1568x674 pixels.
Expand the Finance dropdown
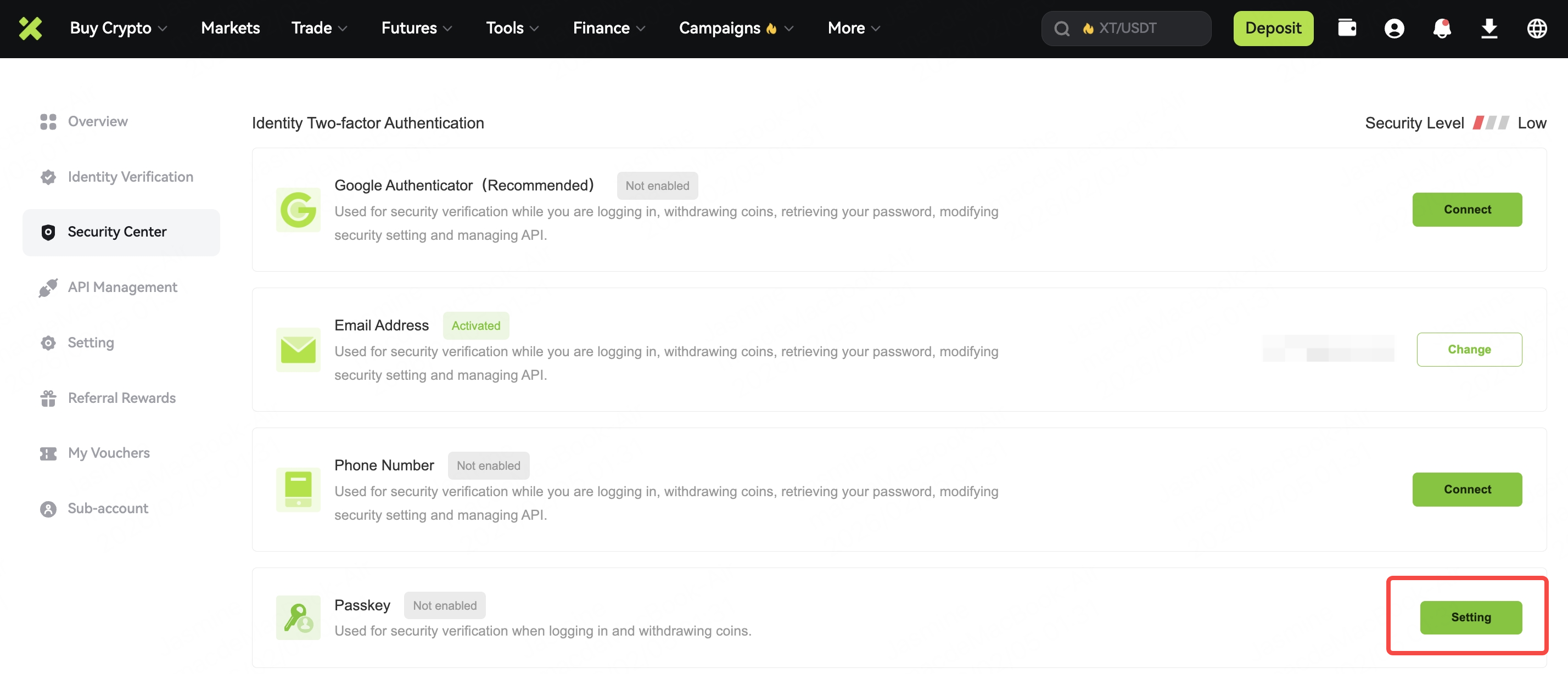609,28
